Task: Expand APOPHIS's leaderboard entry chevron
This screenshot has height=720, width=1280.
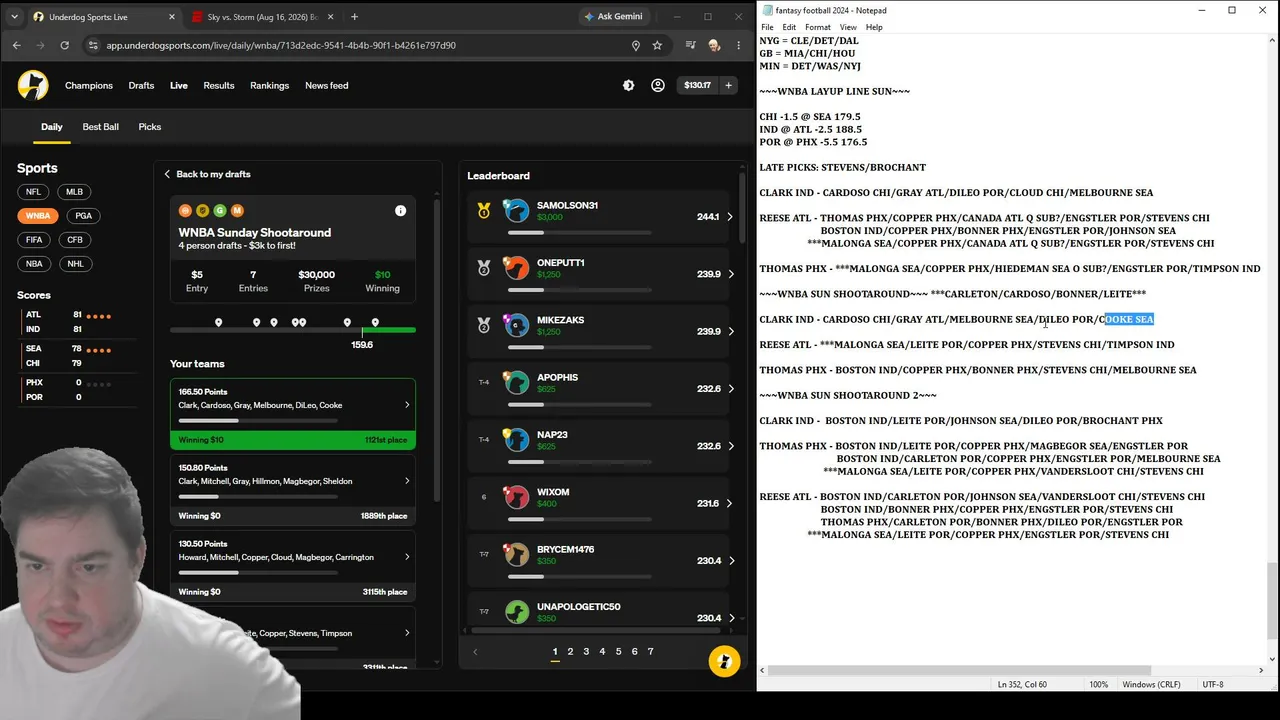Action: [x=730, y=389]
